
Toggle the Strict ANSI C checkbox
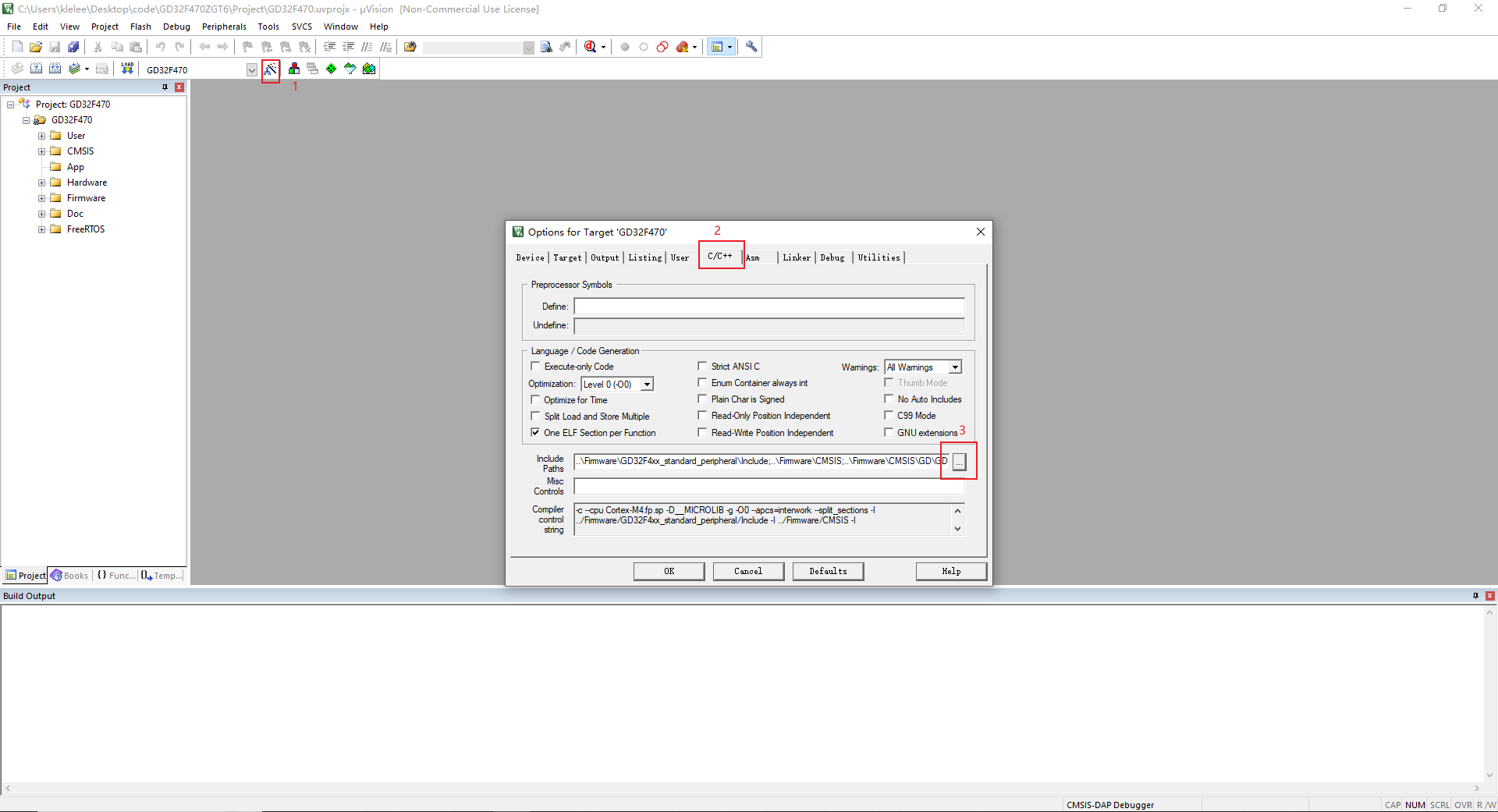tap(702, 366)
